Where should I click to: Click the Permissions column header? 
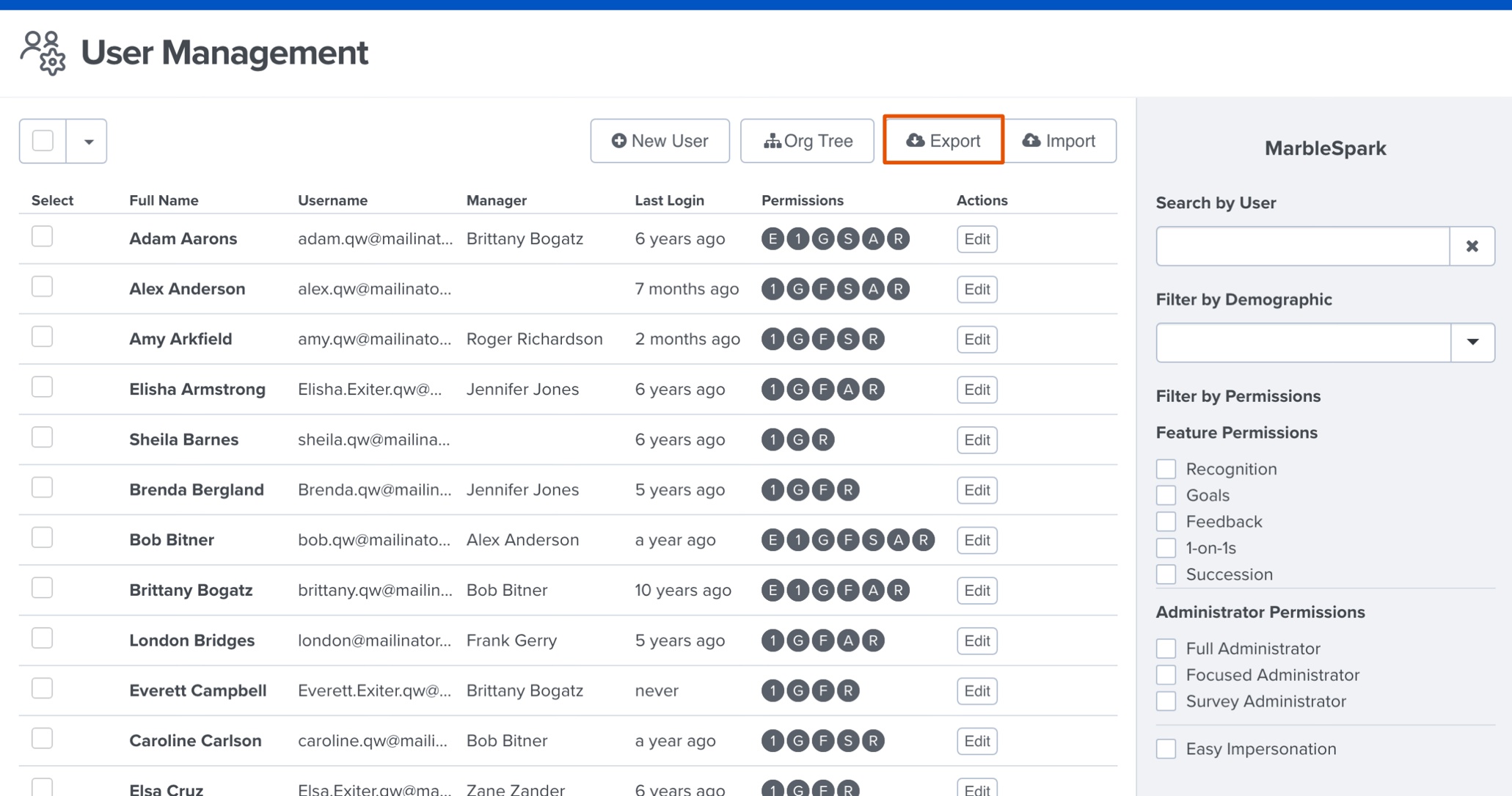point(803,200)
